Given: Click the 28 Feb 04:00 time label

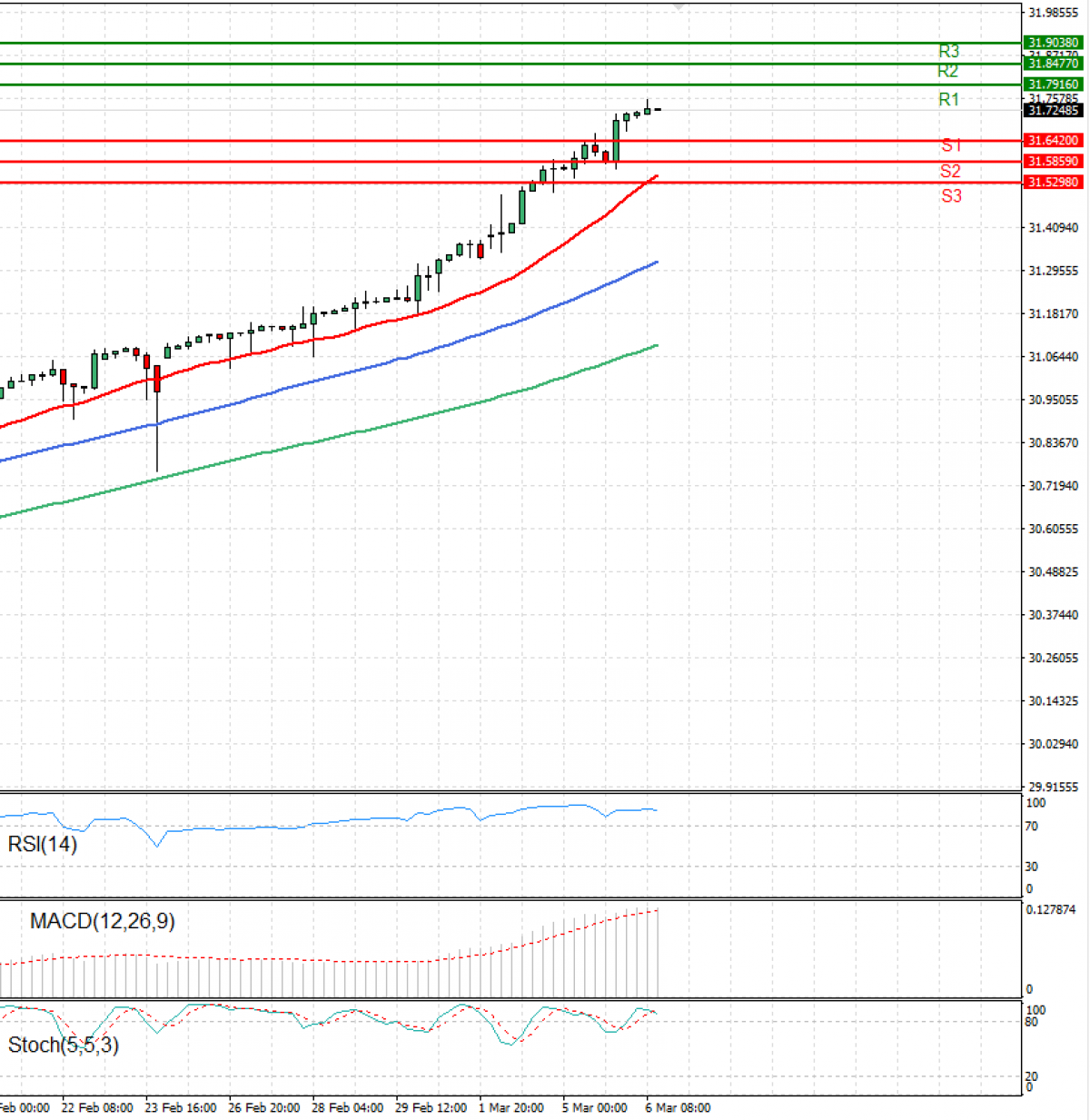Looking at the screenshot, I should point(347,1107).
